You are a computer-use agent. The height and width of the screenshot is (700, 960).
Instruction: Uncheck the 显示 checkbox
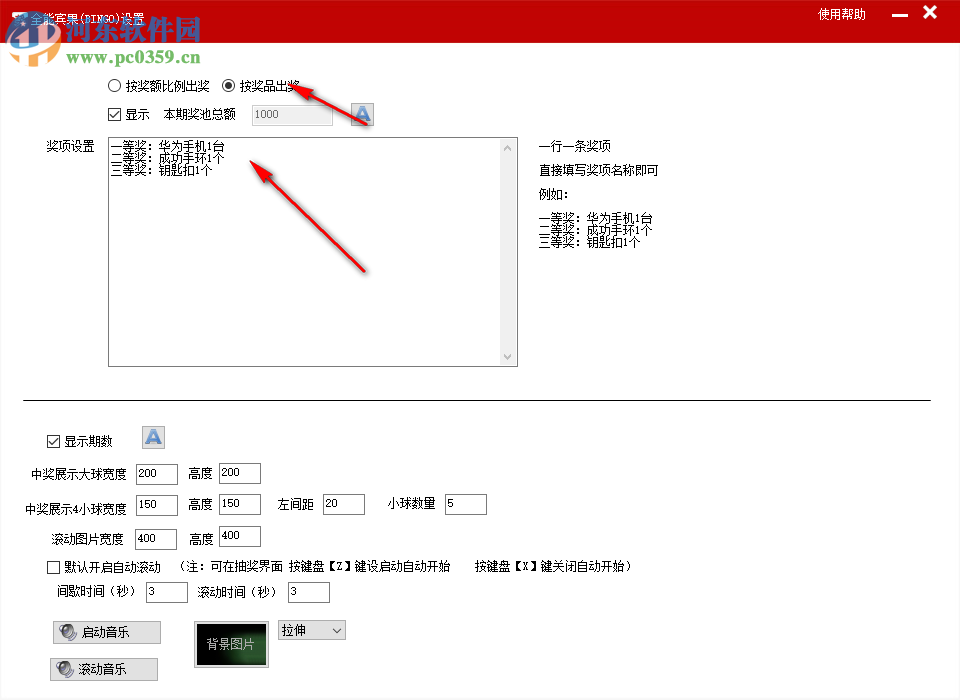pos(114,114)
